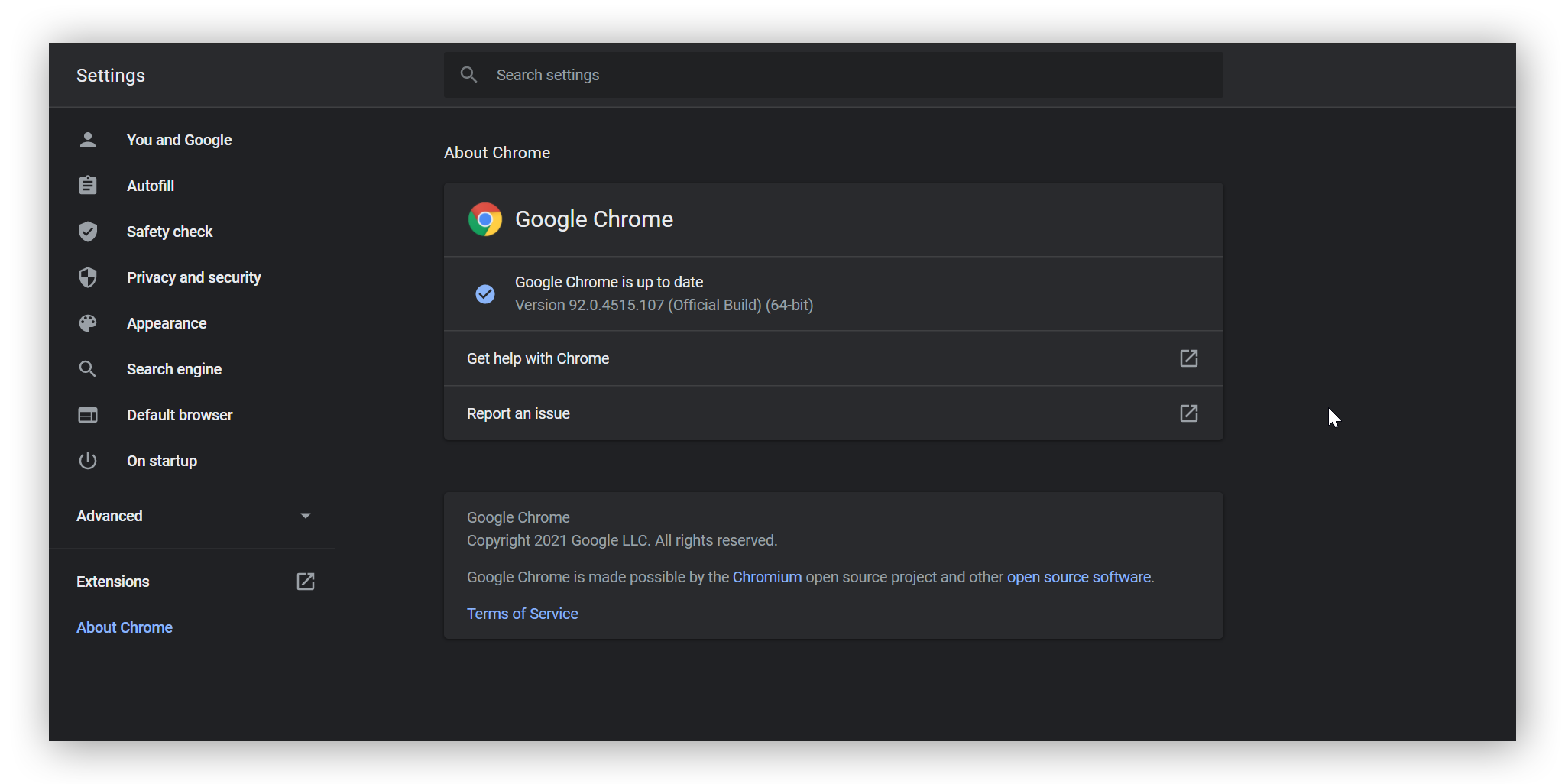
Task: Select the You and Google profile icon
Action: click(x=87, y=139)
